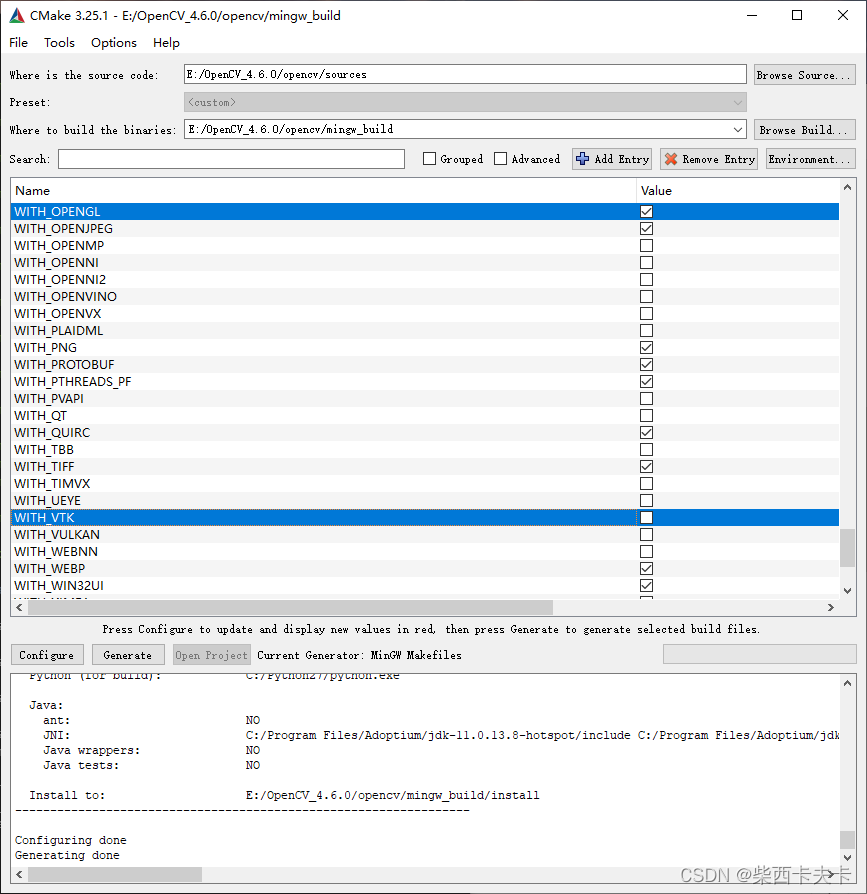The width and height of the screenshot is (867, 894).
Task: Click the cache list scroll-down arrow
Action: point(847,591)
